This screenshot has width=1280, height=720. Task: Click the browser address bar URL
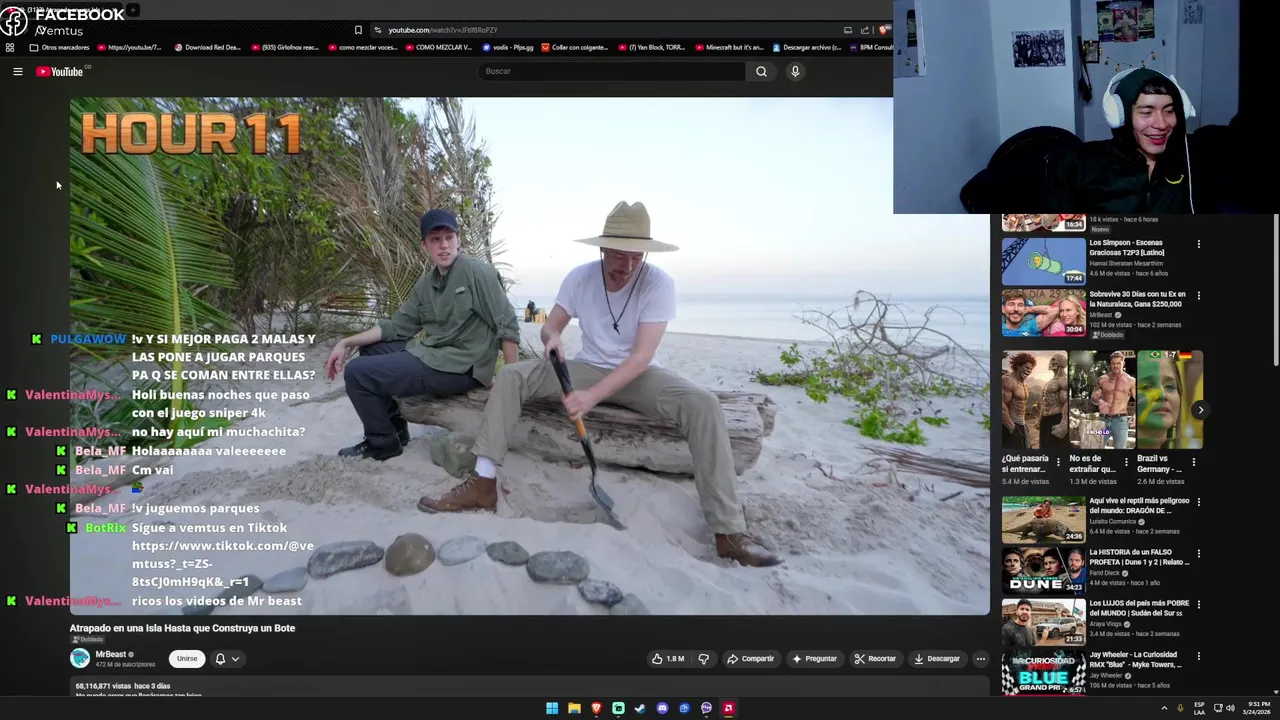pyautogui.click(x=442, y=30)
